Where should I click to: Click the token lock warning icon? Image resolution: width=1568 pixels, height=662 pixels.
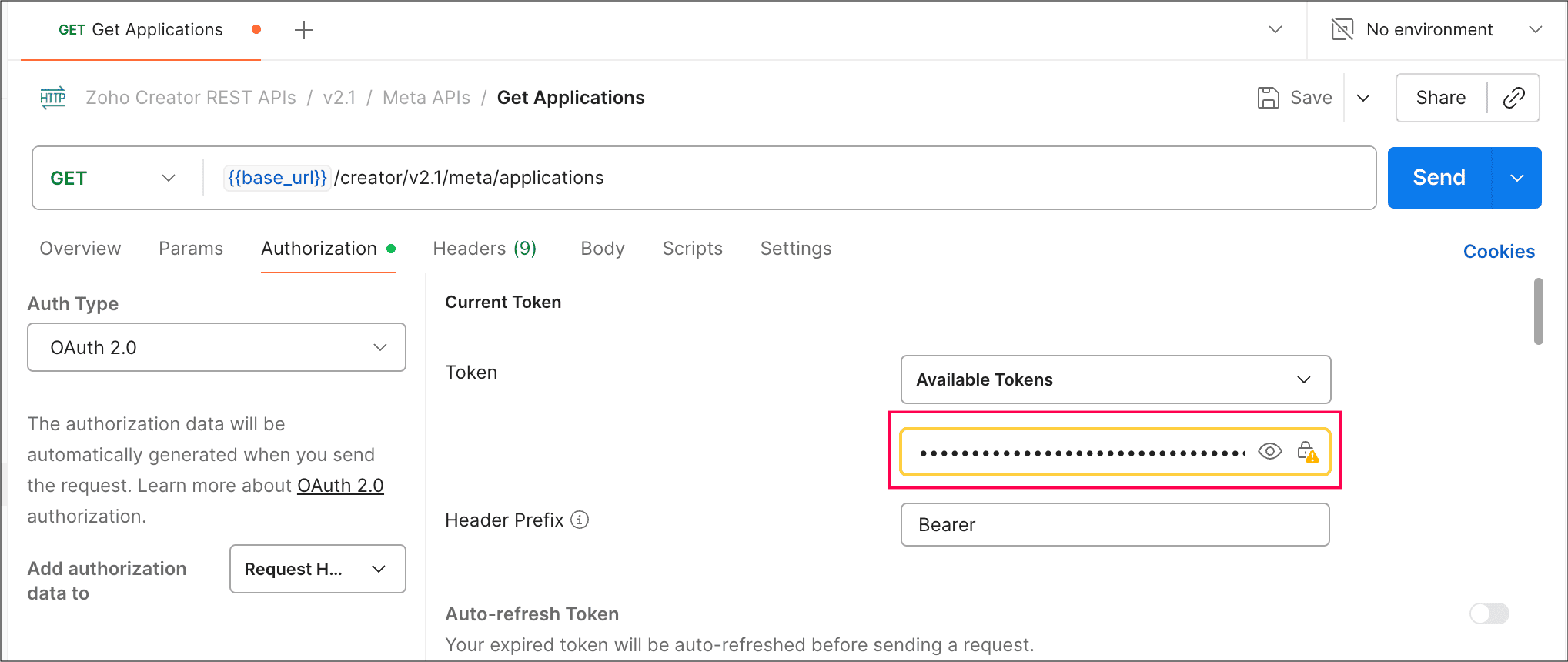click(1307, 452)
